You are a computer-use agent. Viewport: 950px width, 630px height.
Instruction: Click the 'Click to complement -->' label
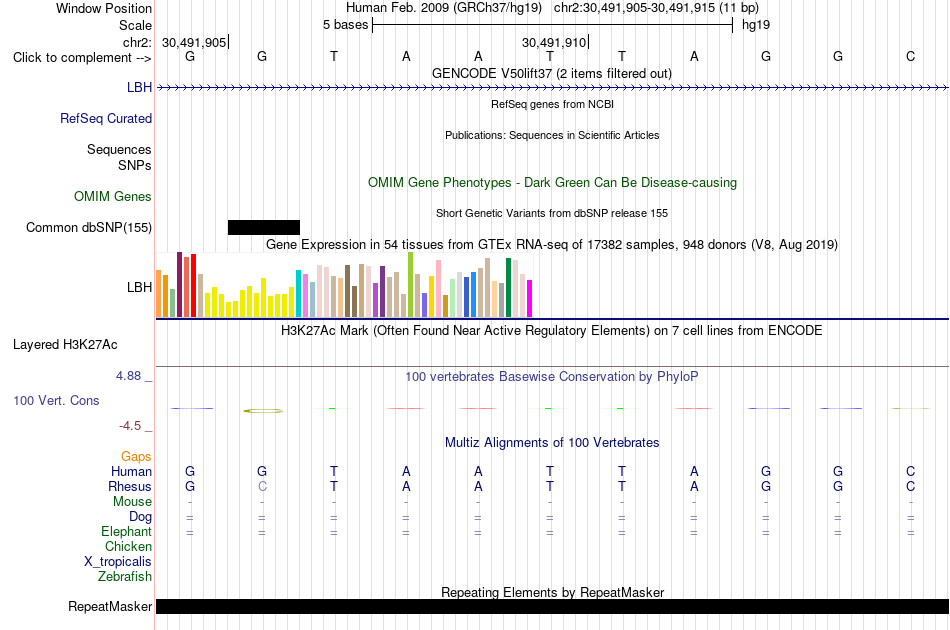[x=82, y=58]
